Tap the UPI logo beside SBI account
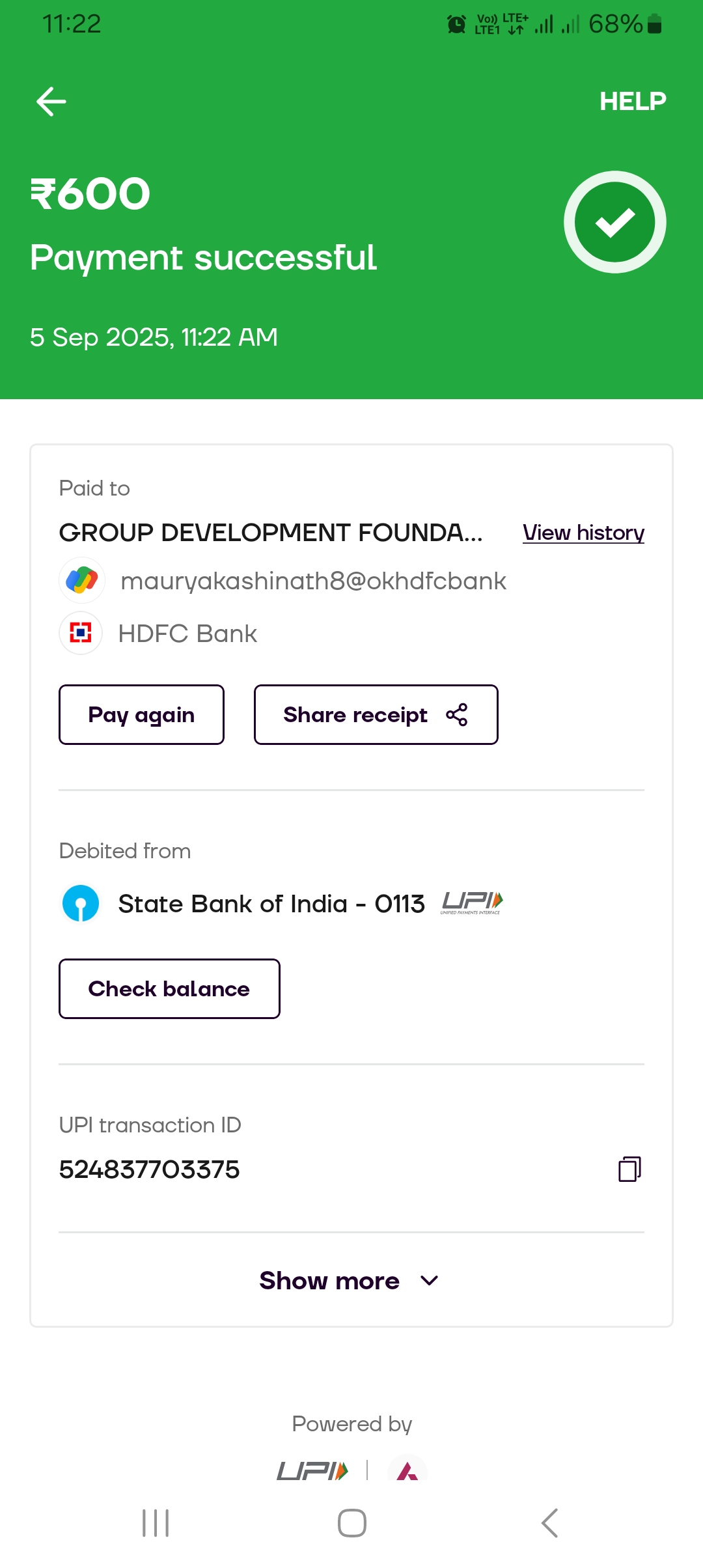 tap(472, 903)
